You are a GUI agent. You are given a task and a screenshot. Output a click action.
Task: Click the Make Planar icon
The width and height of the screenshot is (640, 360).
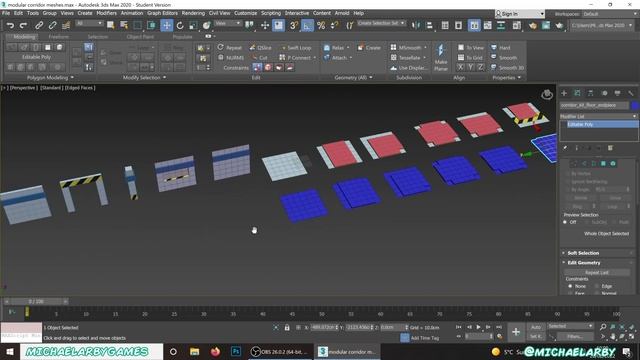(441, 57)
